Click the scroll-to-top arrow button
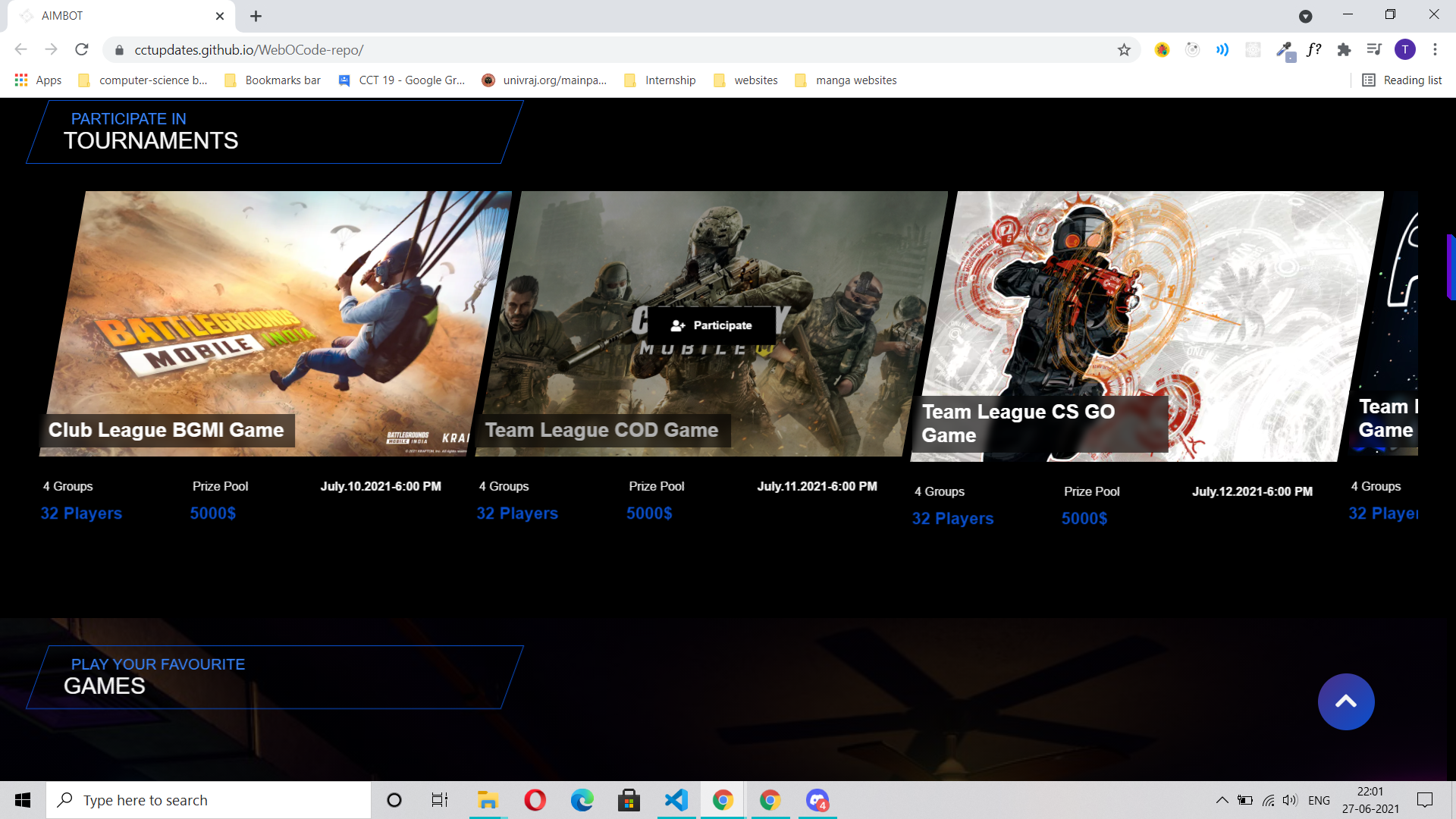The image size is (1456, 819). coord(1346,701)
